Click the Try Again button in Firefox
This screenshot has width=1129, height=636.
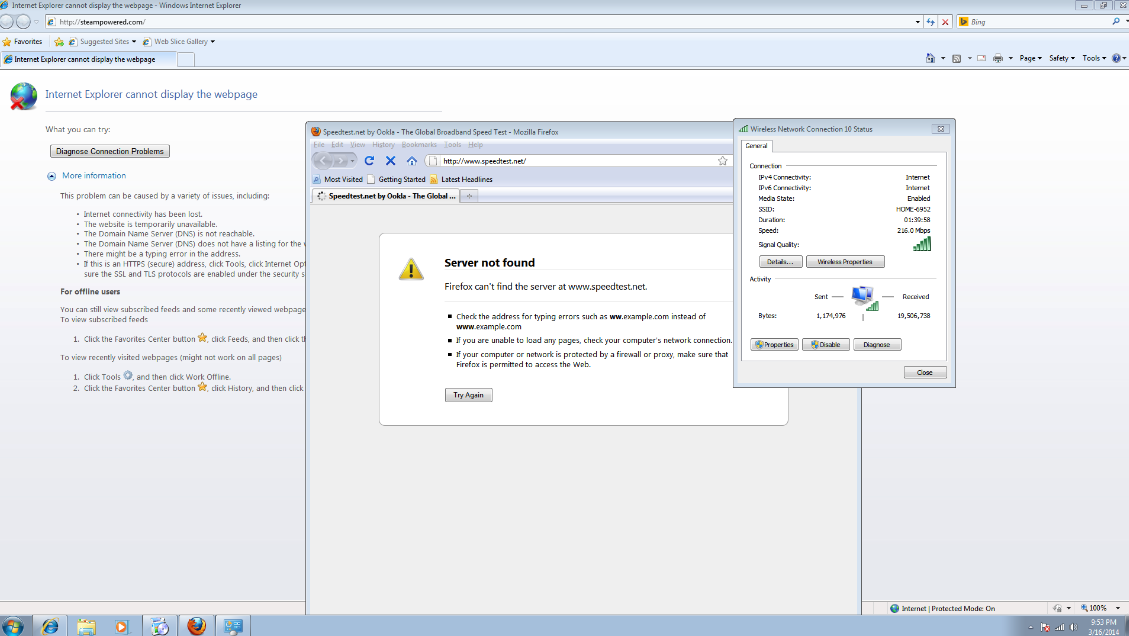point(468,395)
